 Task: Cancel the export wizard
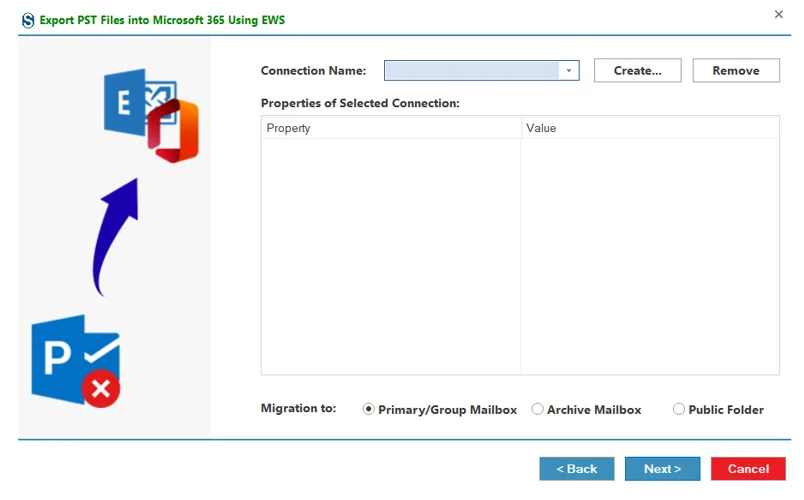(x=748, y=469)
